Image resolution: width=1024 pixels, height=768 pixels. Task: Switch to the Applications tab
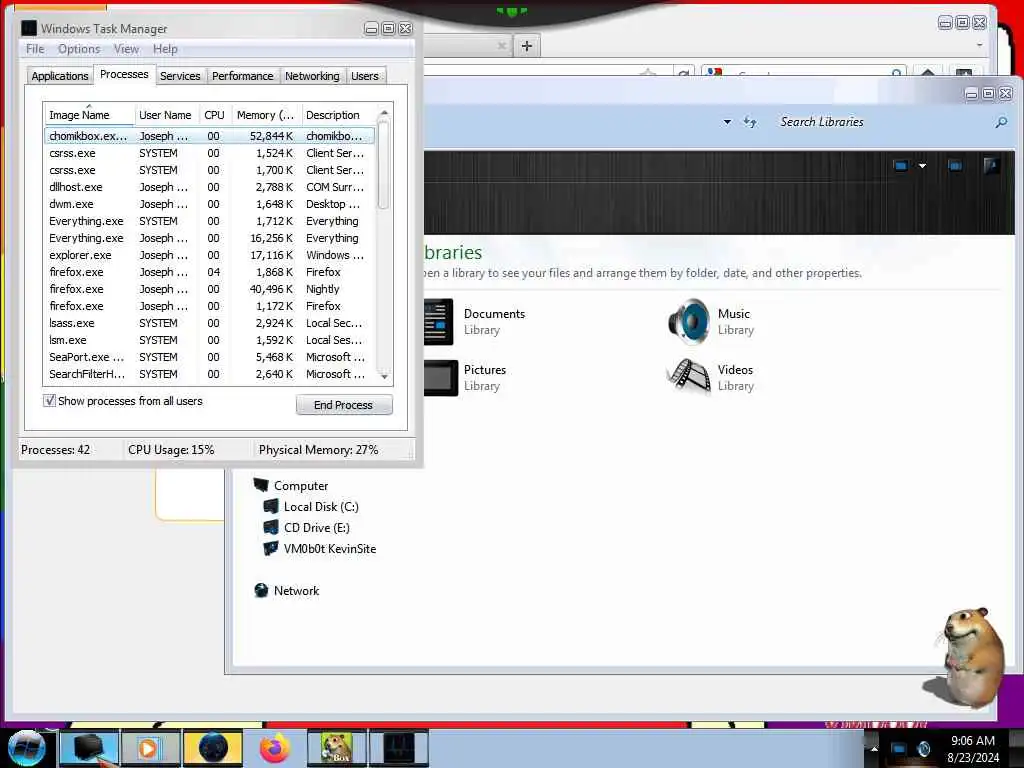59,76
